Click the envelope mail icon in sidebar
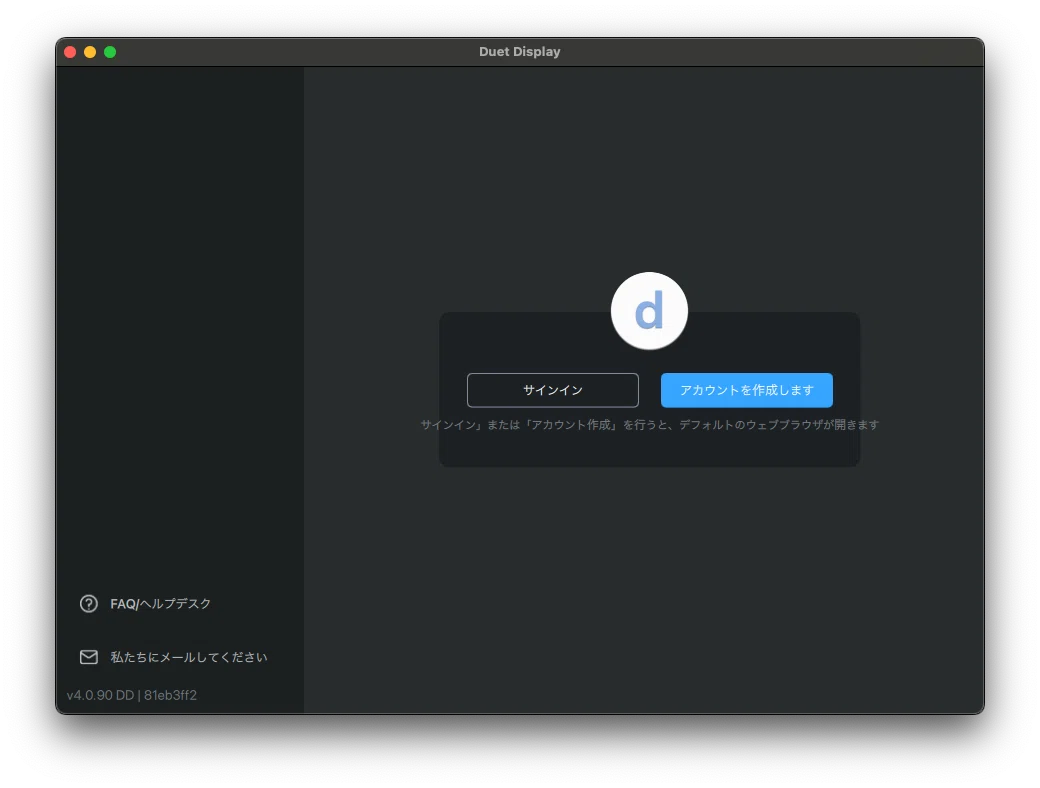The image size is (1040, 788). [89, 657]
